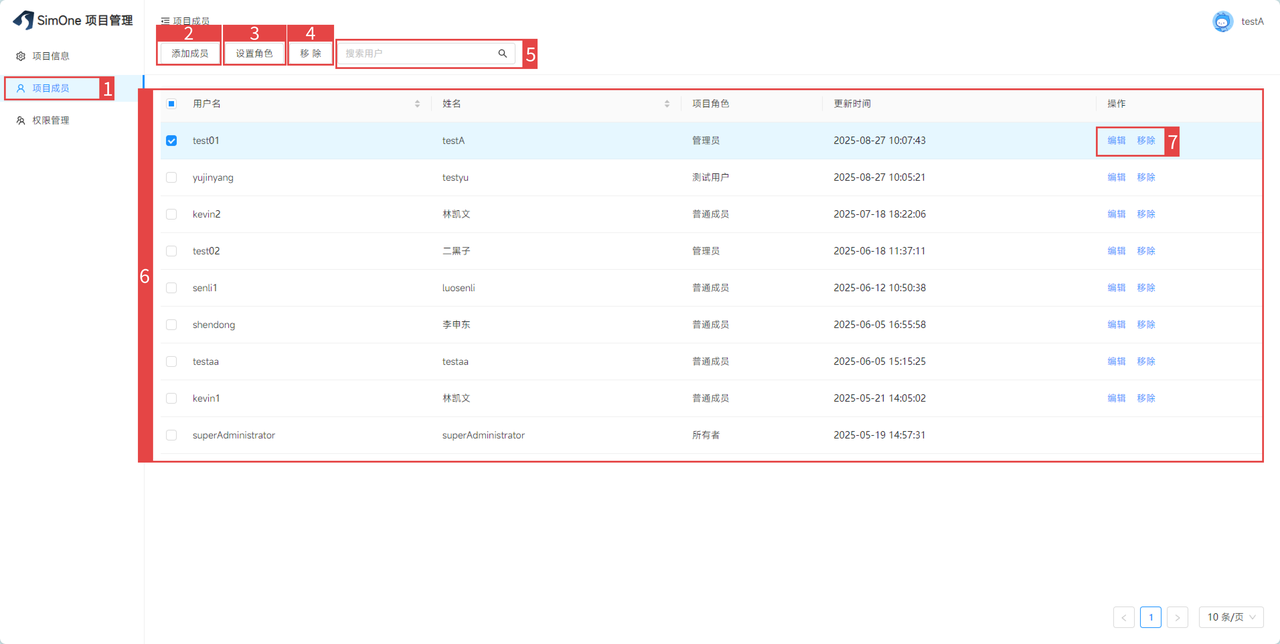Sort by 用户名 column sort arrows
Viewport: 1280px width, 644px height.
click(417, 104)
